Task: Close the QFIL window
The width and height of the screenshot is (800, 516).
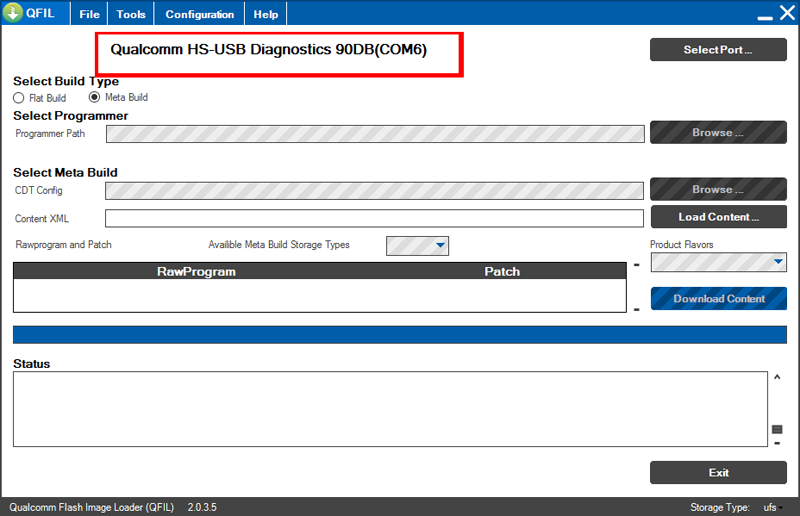Action: pos(788,13)
